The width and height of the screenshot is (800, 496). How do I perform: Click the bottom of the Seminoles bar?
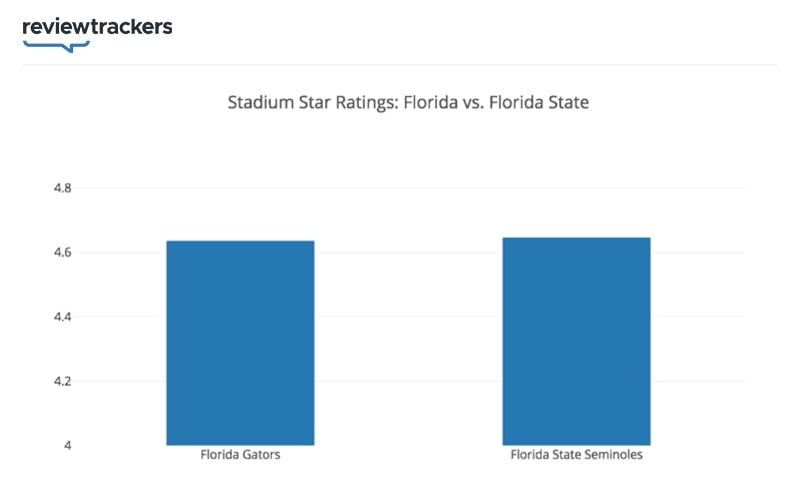[x=577, y=444]
